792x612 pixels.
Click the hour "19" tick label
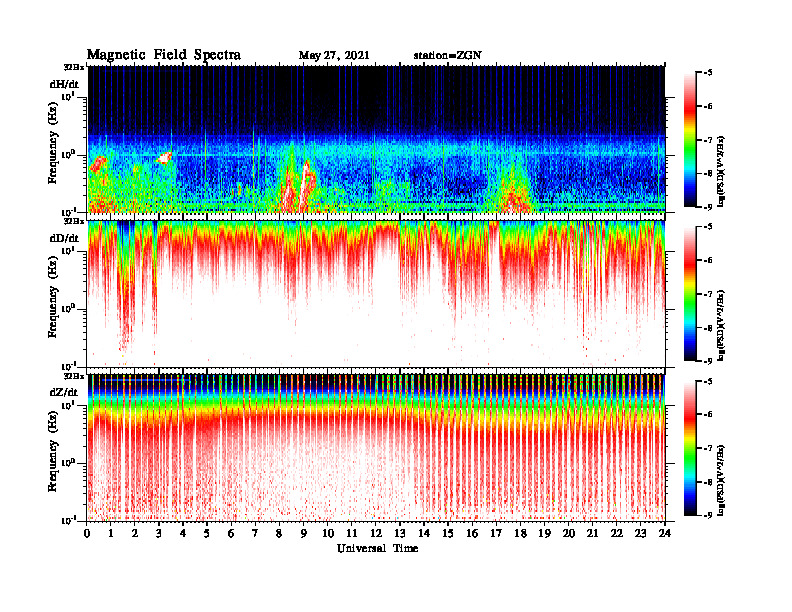[x=544, y=534]
